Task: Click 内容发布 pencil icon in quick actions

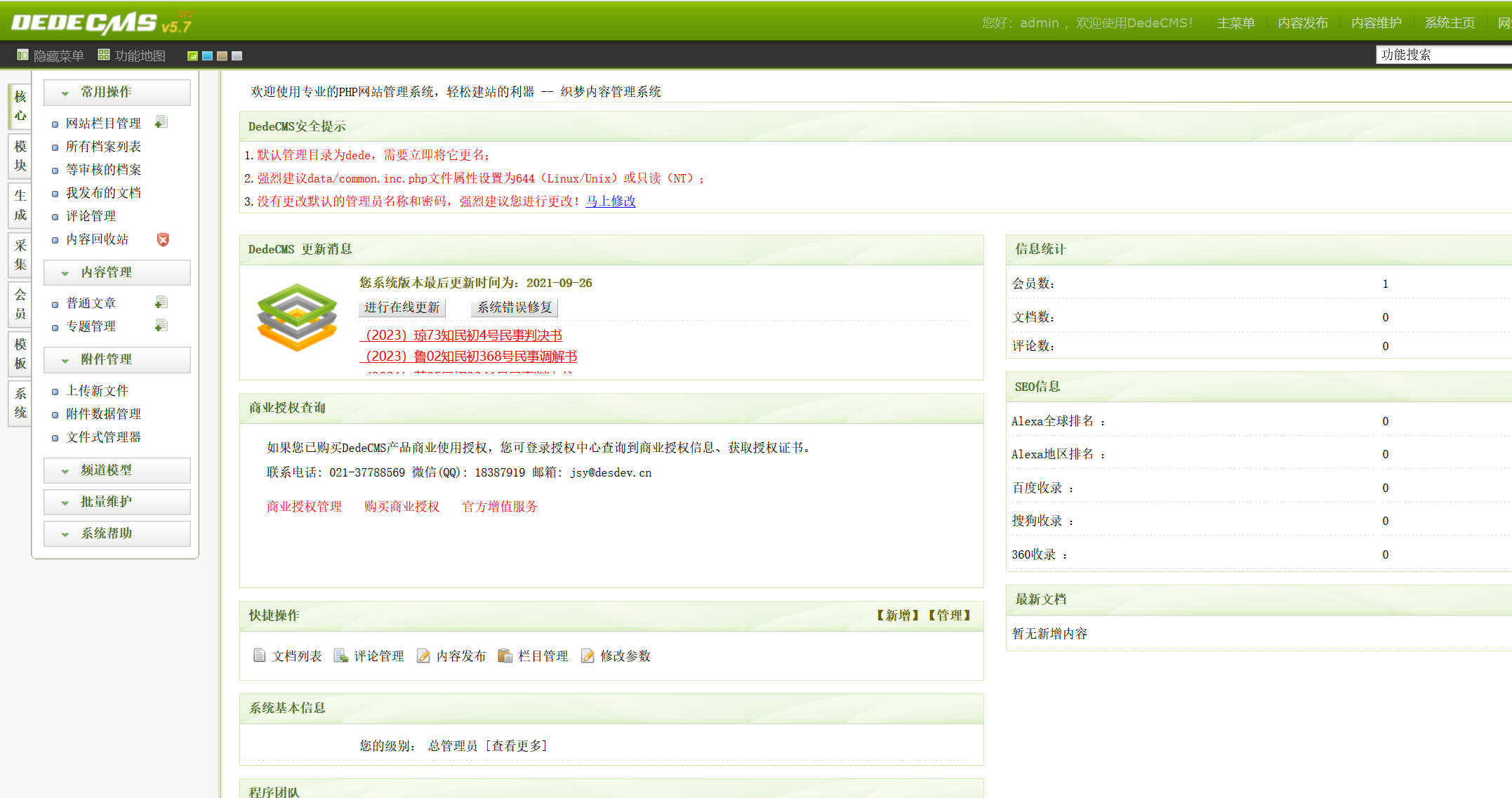Action: pyautogui.click(x=423, y=656)
